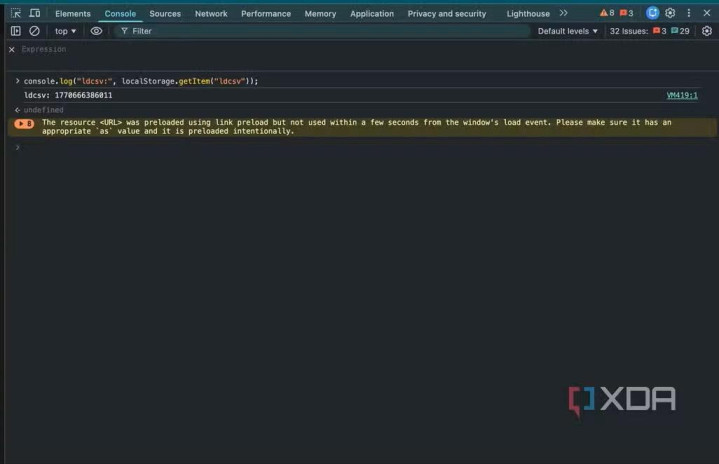Open DevTools settings gear
This screenshot has width=719, height=464.
pos(670,13)
